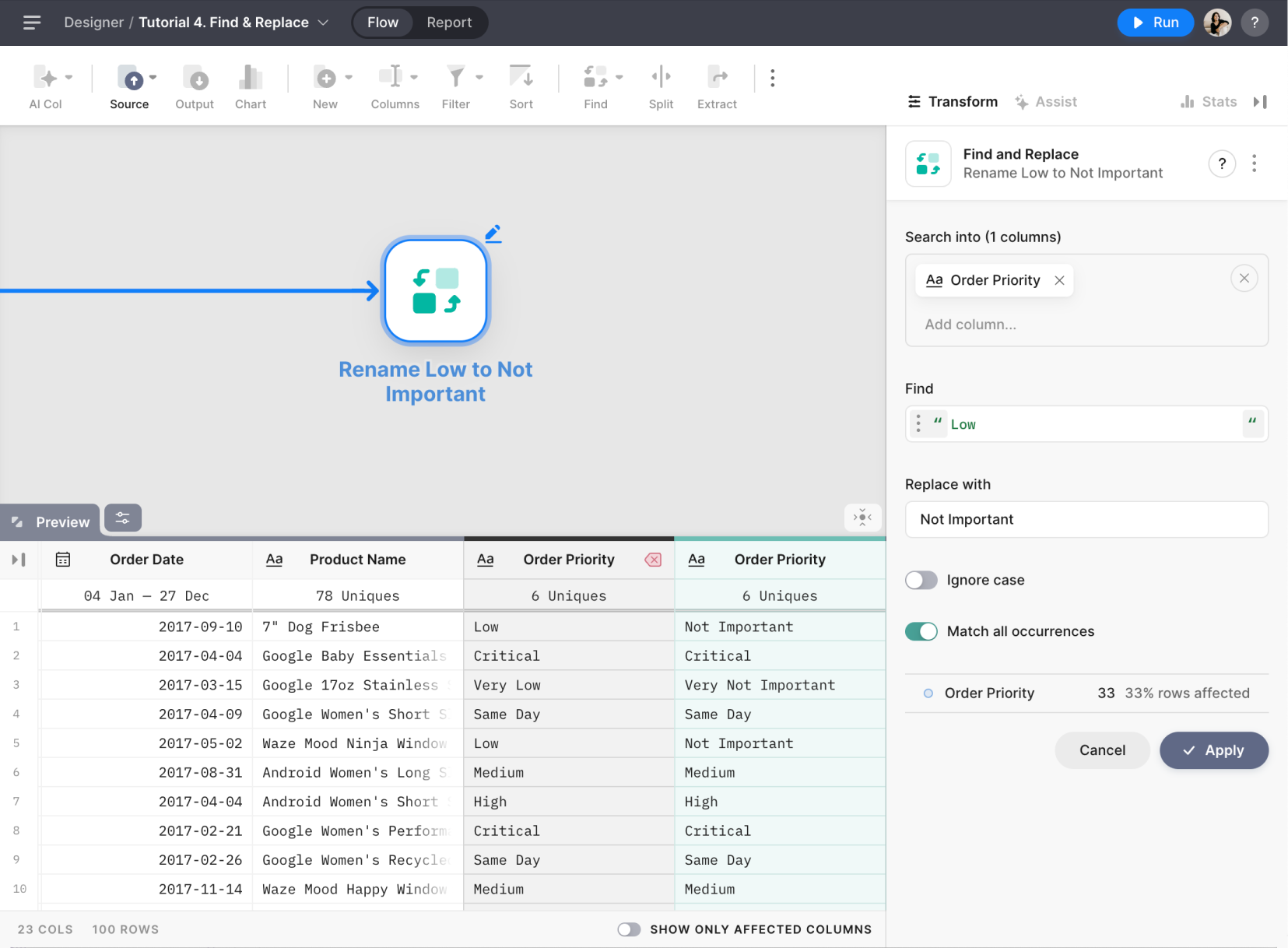This screenshot has height=948, width=1288.
Task: Open the Stats tab
Action: (1209, 102)
